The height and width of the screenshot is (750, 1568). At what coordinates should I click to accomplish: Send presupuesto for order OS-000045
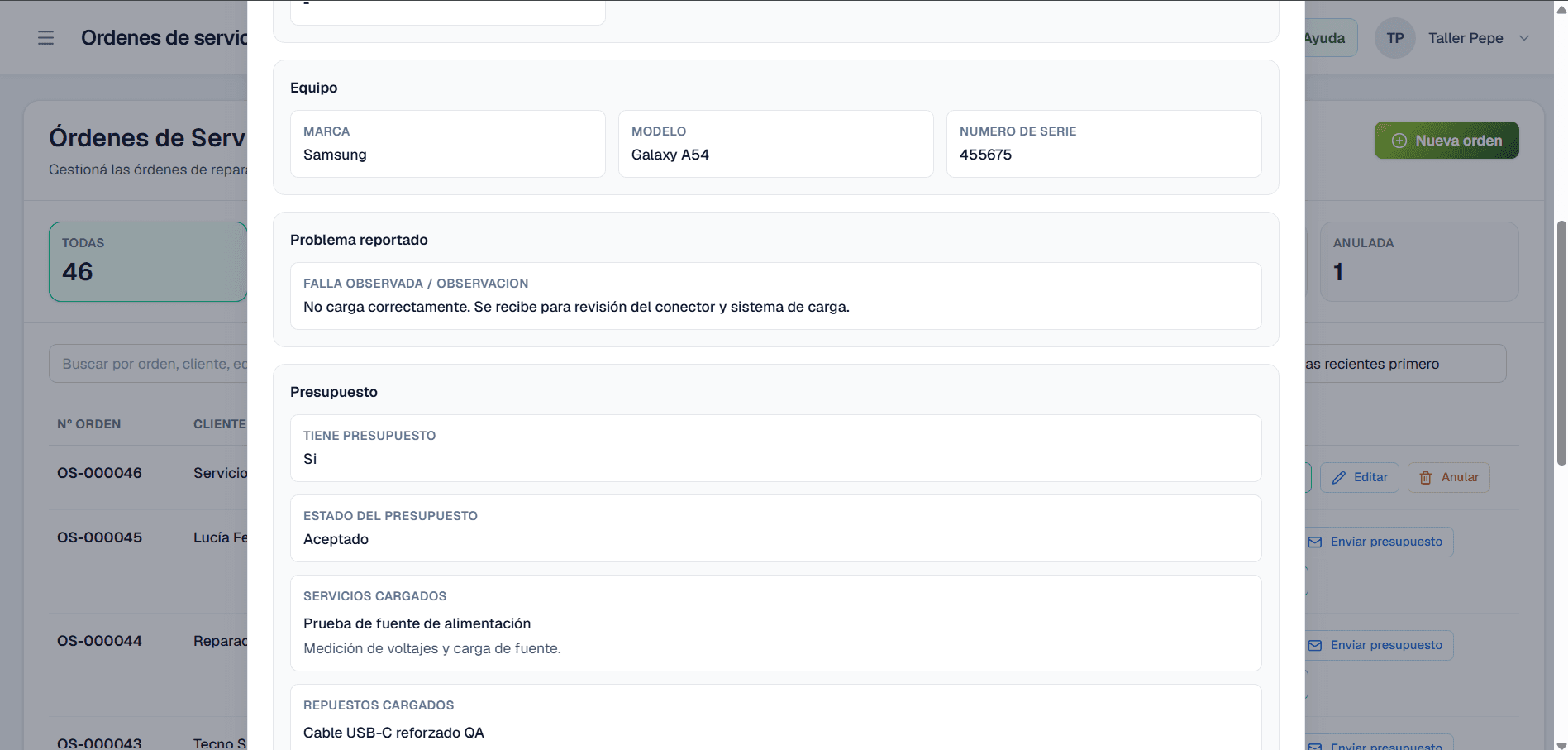[x=1378, y=542]
